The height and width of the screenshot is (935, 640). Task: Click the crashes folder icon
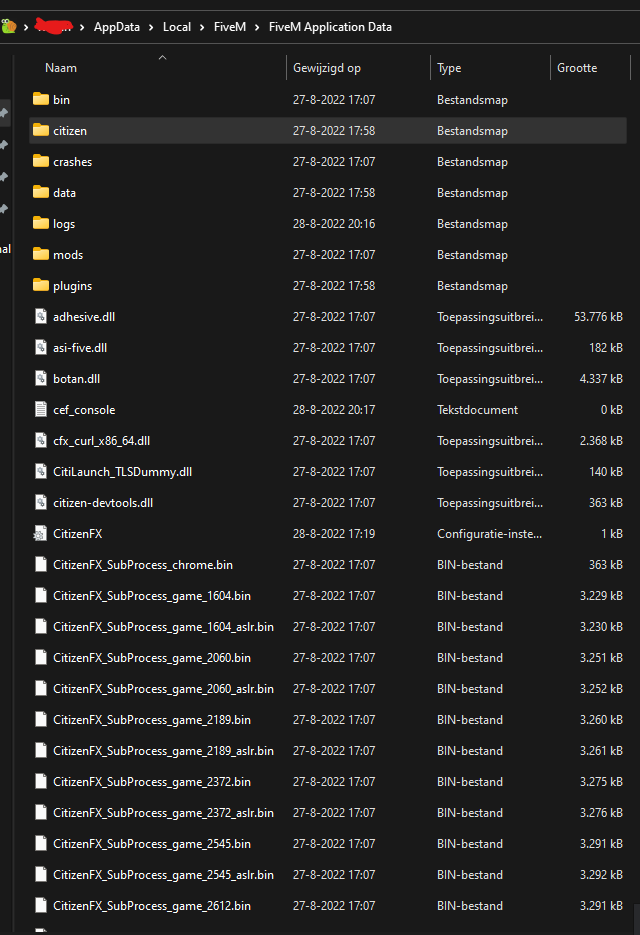[x=41, y=161]
